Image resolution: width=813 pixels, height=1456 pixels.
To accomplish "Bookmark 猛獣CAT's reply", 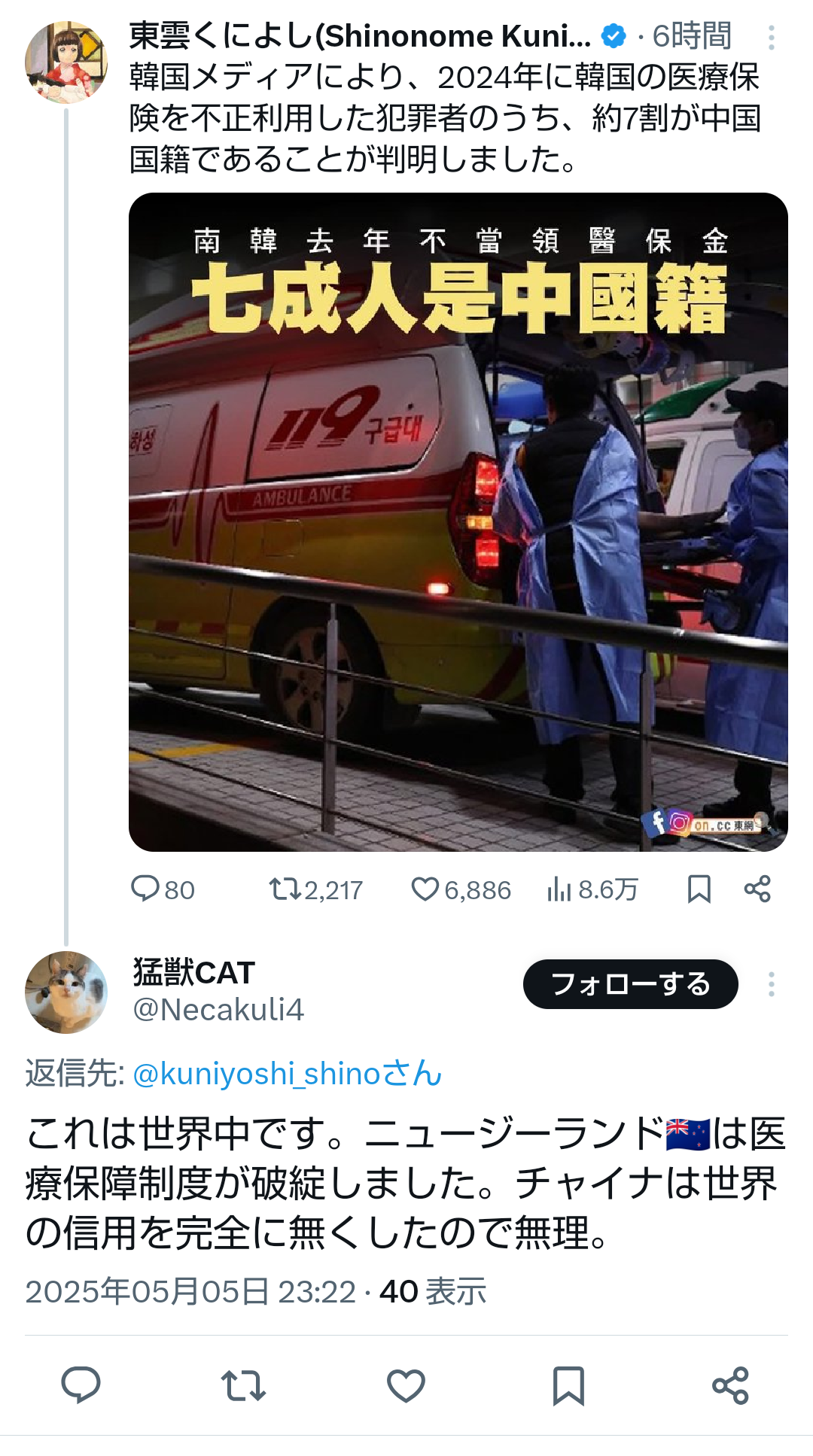I will click(568, 1385).
